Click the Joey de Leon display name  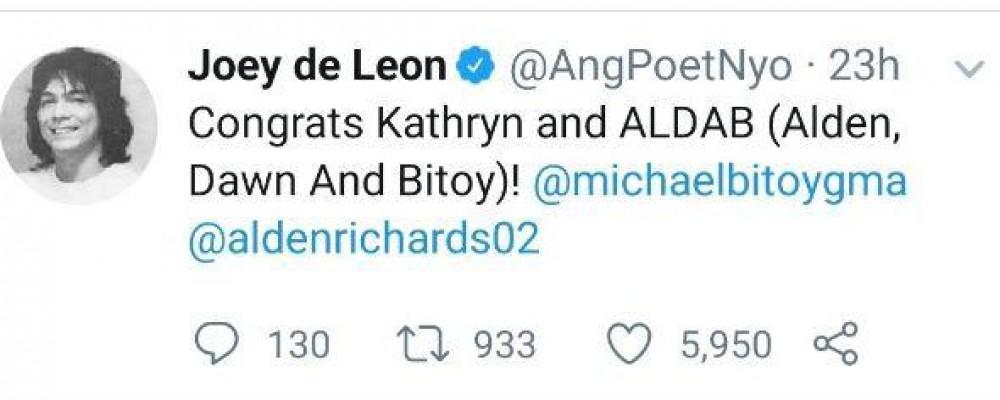pyautogui.click(x=315, y=69)
